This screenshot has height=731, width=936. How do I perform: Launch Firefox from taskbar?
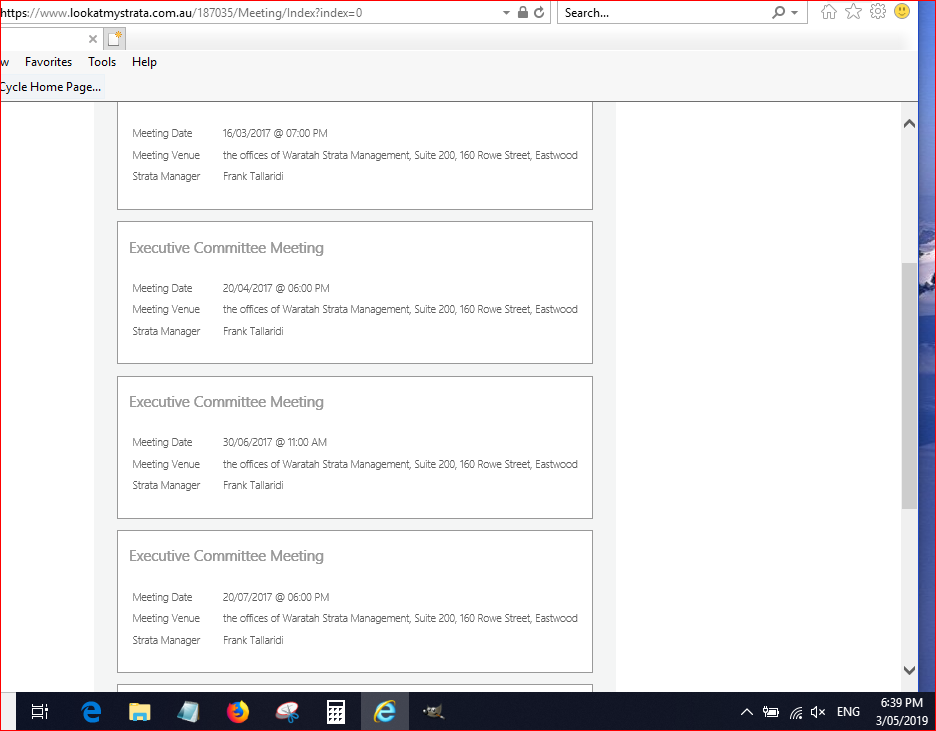238,711
